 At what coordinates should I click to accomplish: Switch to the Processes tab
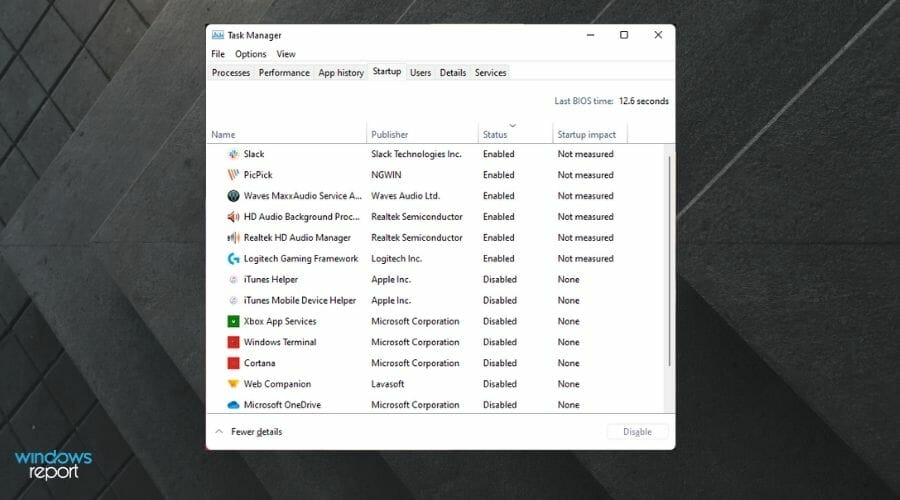pos(231,73)
